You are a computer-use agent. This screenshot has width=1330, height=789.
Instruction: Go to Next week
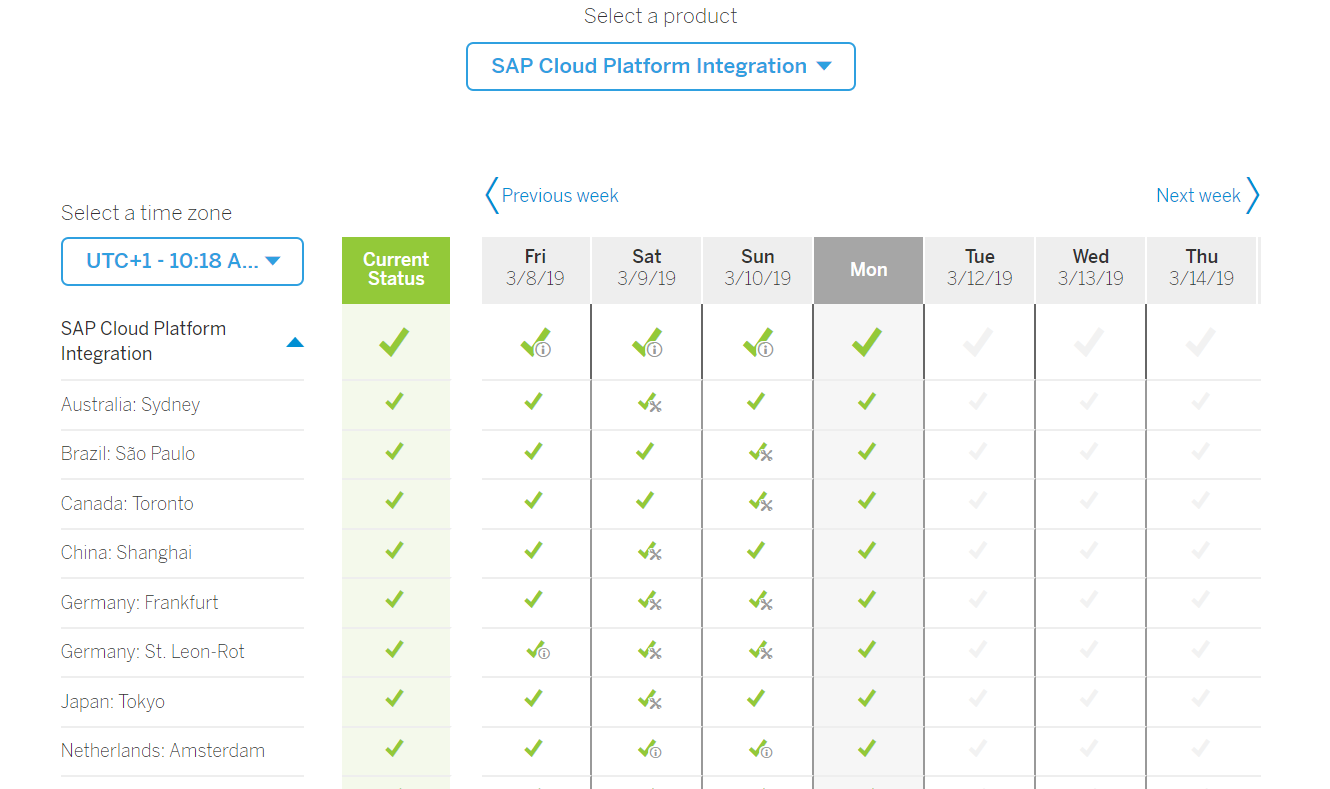1207,195
